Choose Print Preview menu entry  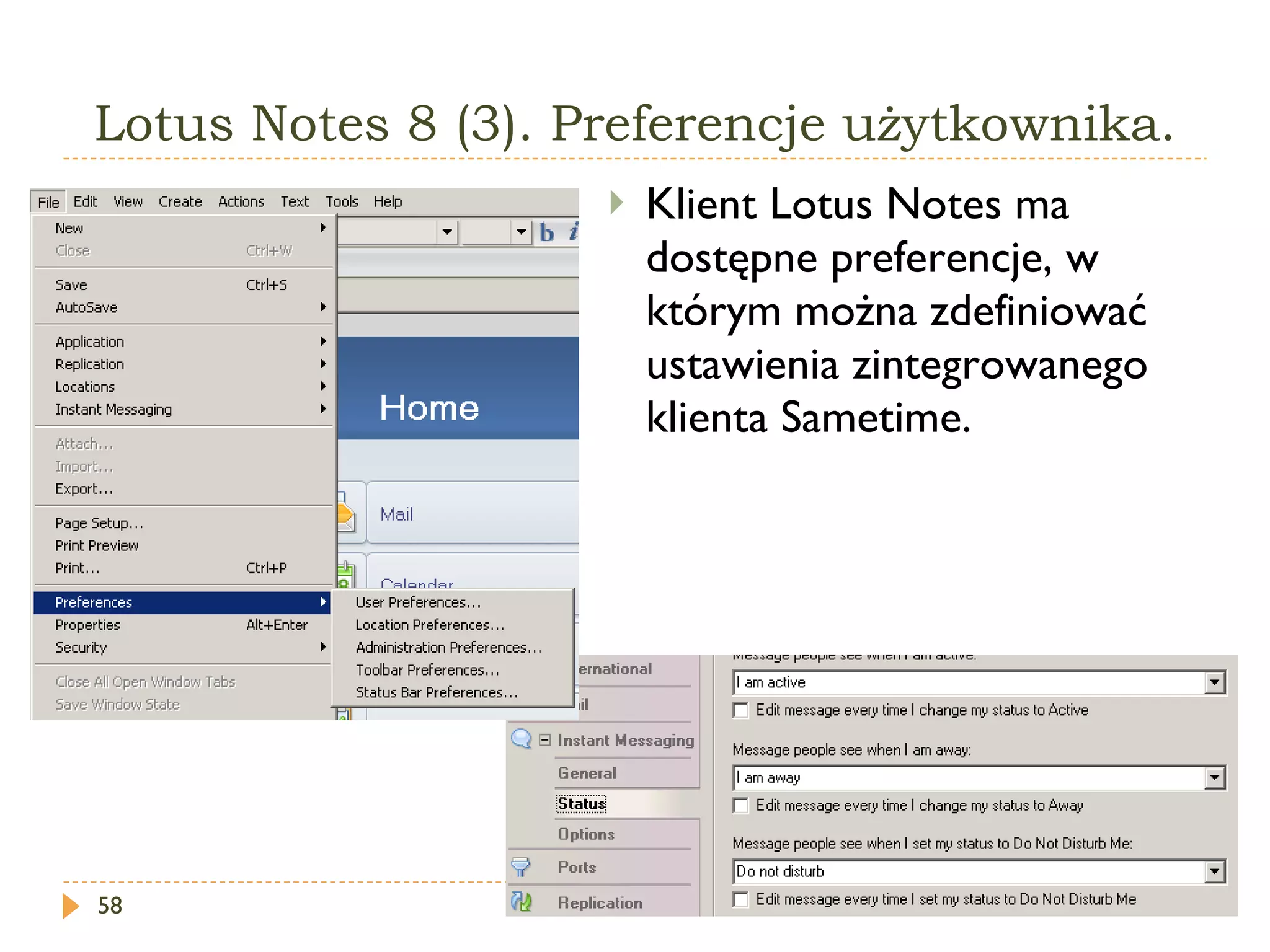tap(184, 546)
